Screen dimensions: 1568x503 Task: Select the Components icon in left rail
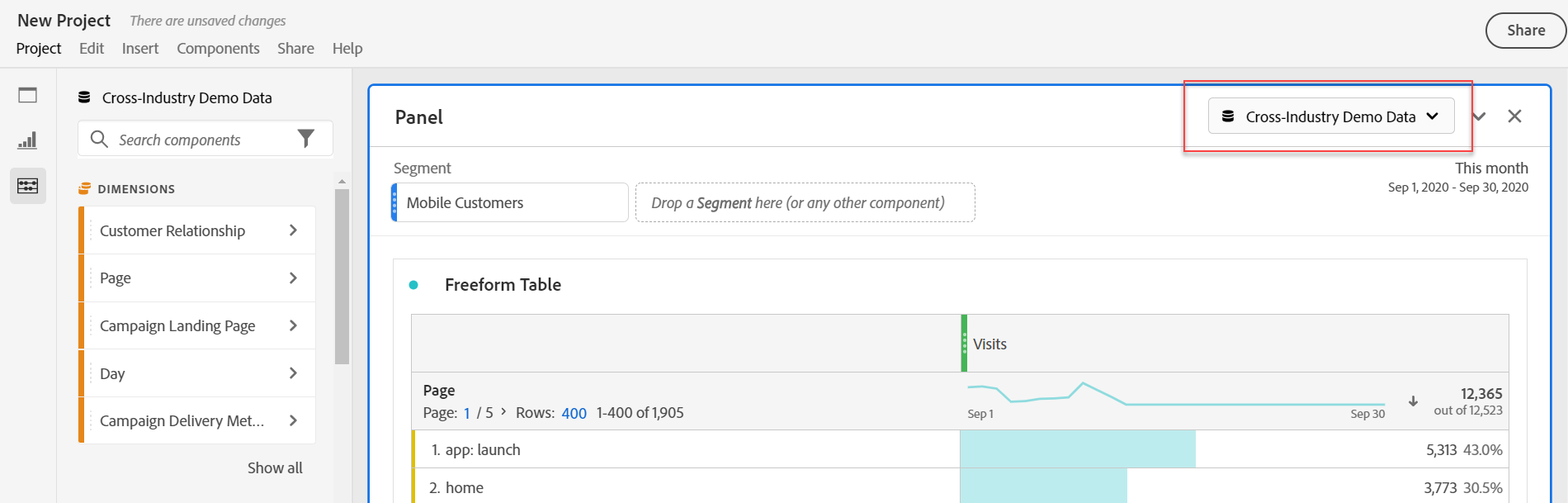pyautogui.click(x=27, y=186)
